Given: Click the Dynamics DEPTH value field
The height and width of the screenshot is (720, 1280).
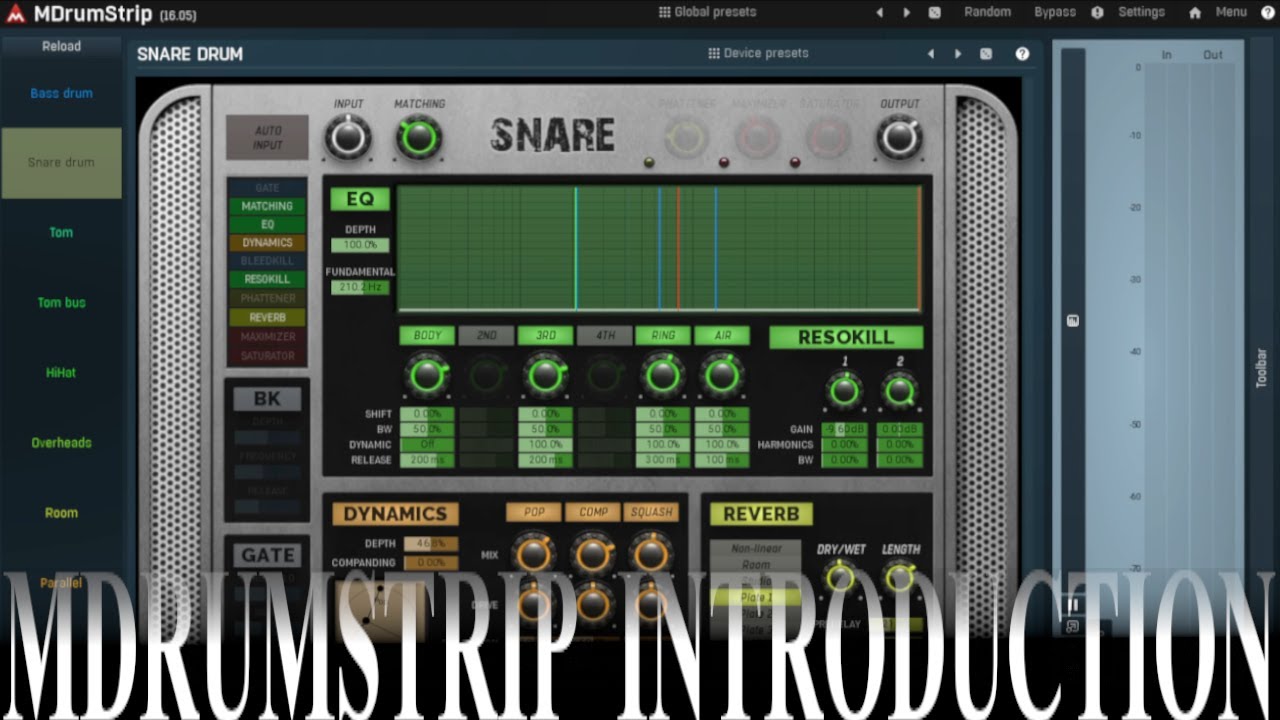Looking at the screenshot, I should tap(431, 544).
